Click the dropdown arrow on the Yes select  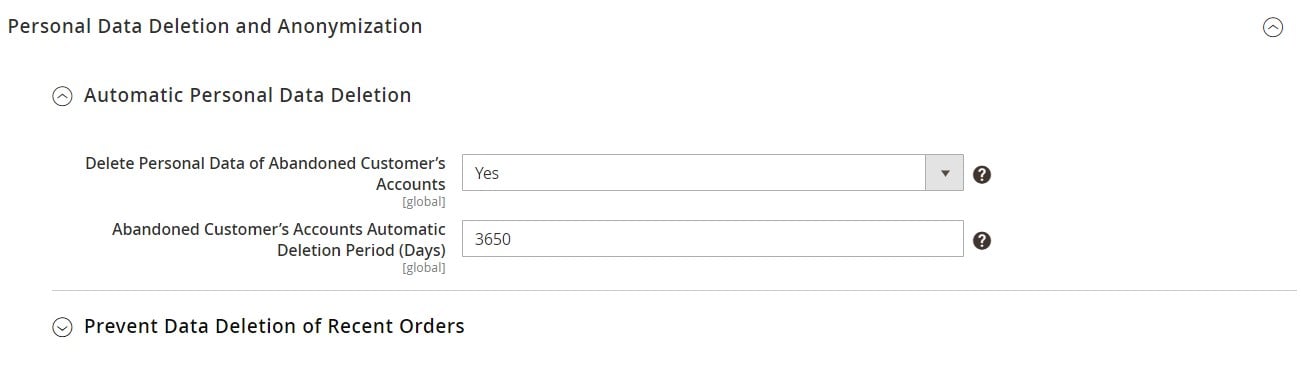(945, 173)
